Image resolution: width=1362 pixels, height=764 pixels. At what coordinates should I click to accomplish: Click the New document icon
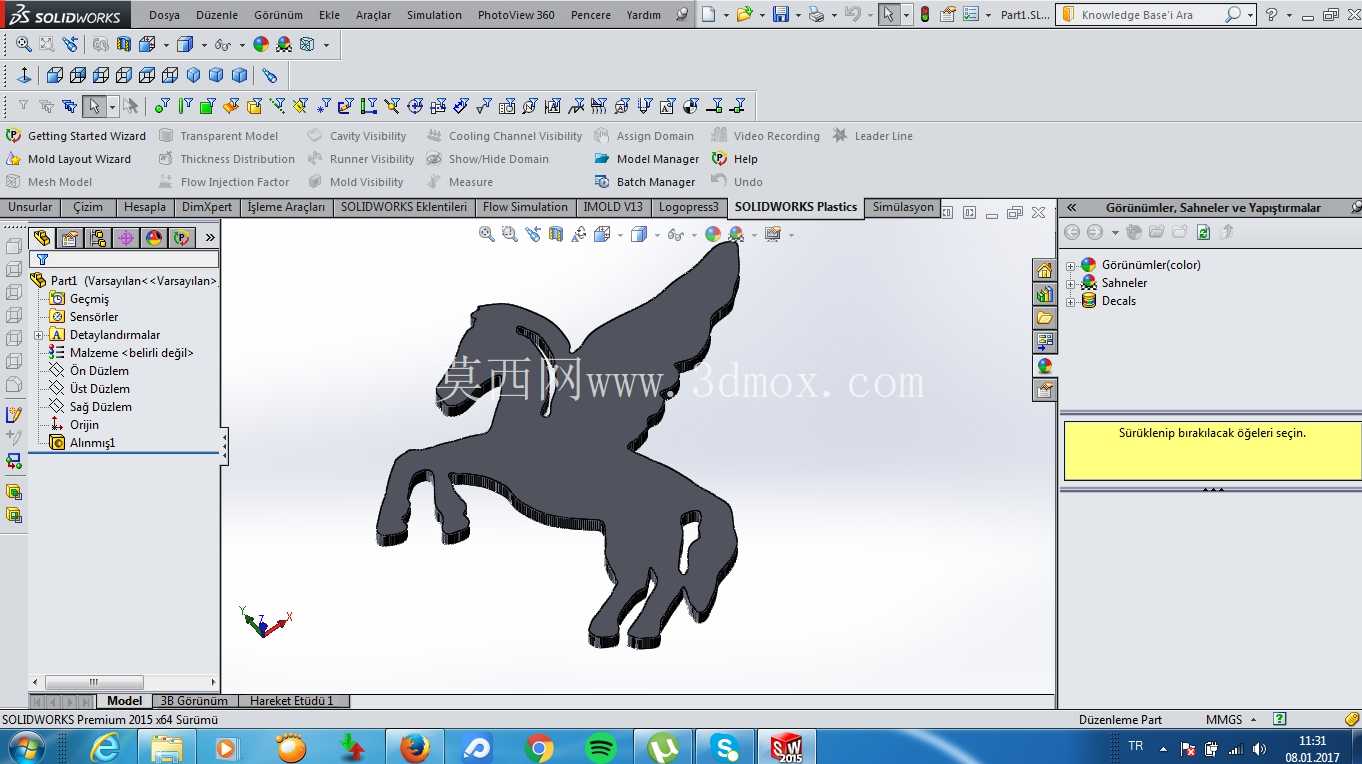[708, 15]
